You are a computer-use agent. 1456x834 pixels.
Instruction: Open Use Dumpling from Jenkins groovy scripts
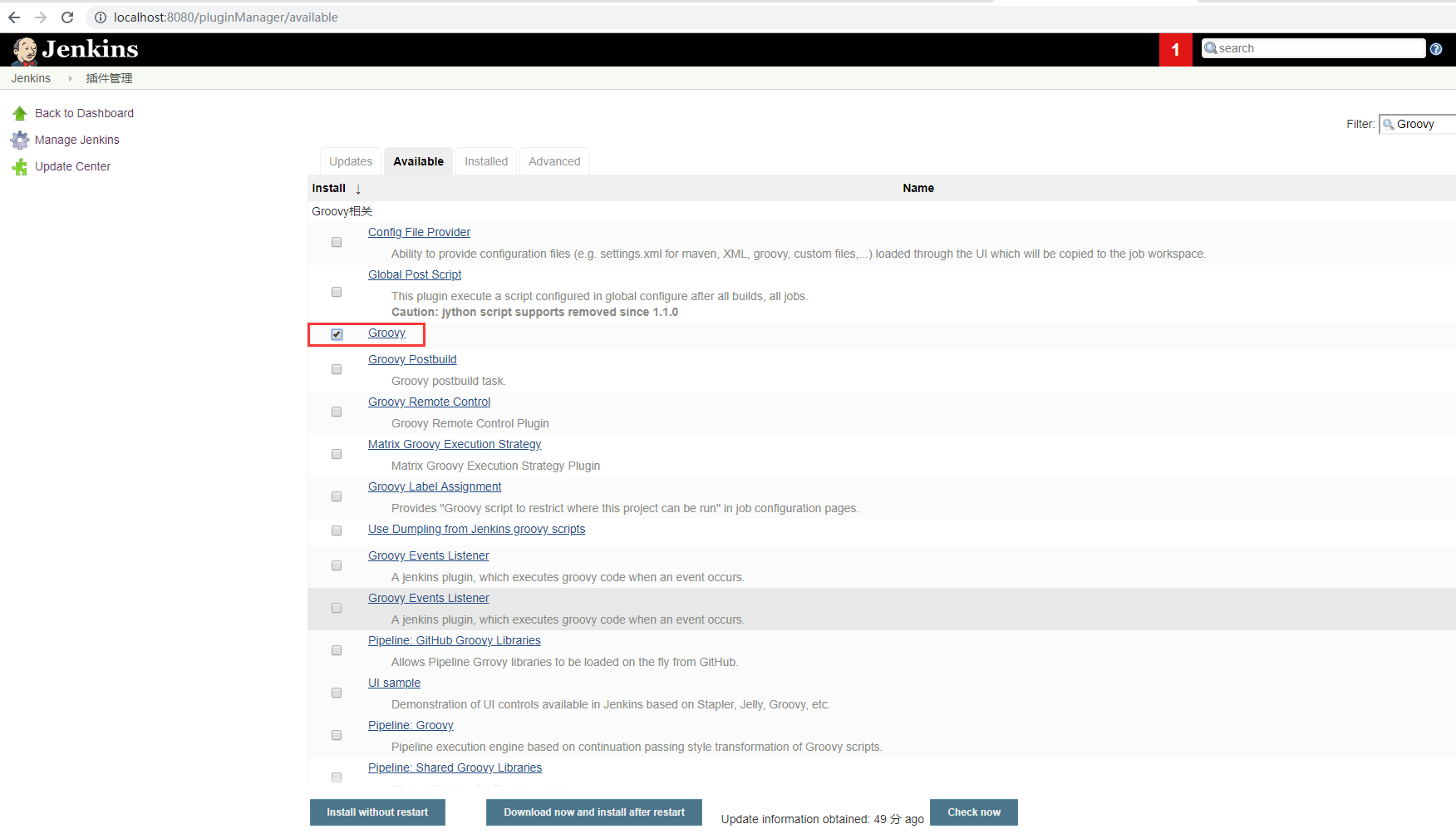coord(476,529)
